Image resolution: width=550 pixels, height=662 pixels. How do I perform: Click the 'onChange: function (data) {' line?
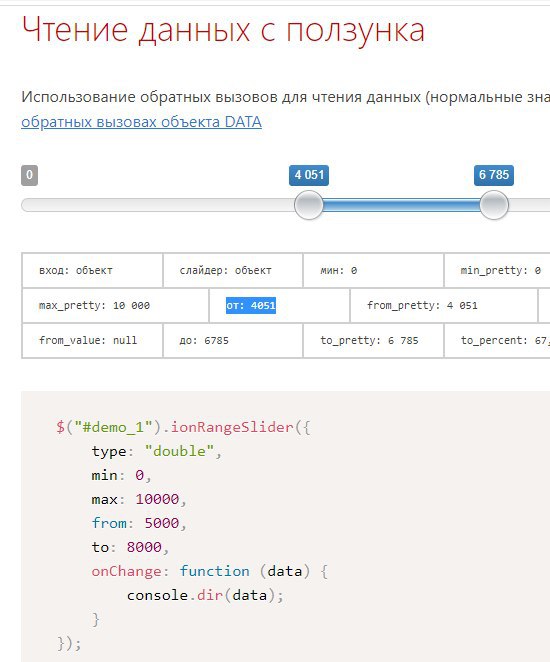(x=209, y=572)
